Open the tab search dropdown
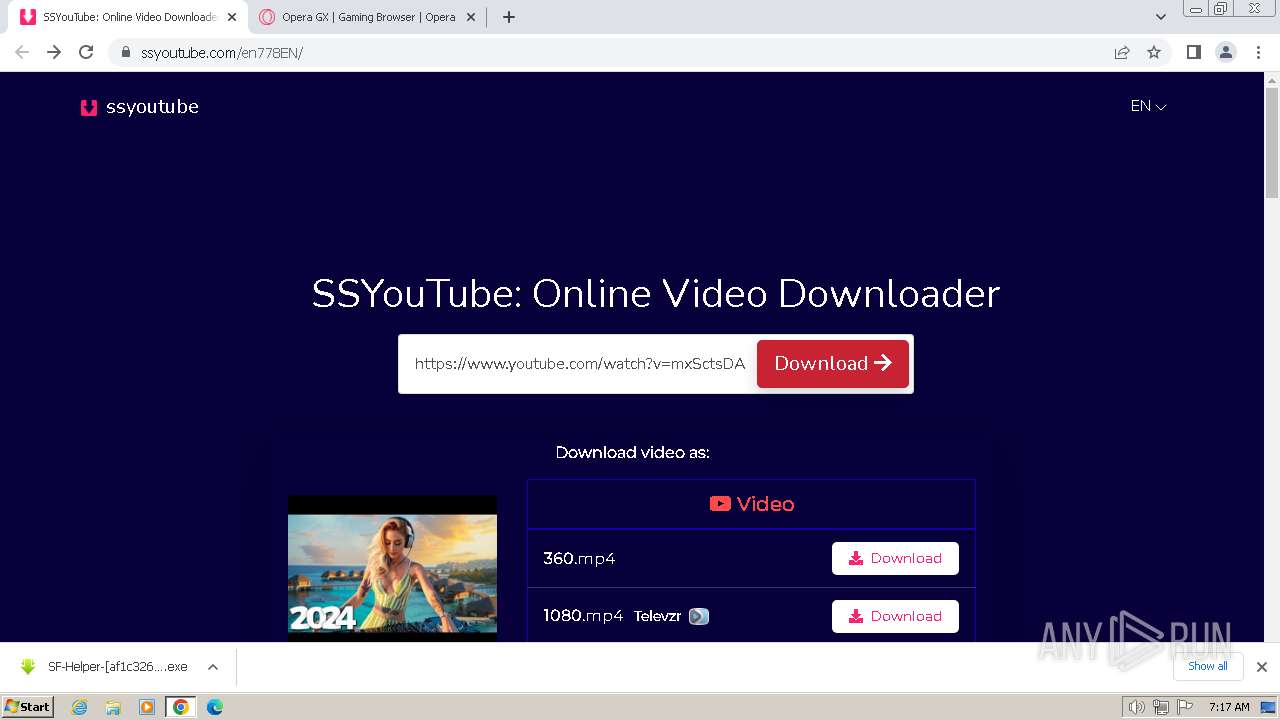1280x720 pixels. (1161, 17)
